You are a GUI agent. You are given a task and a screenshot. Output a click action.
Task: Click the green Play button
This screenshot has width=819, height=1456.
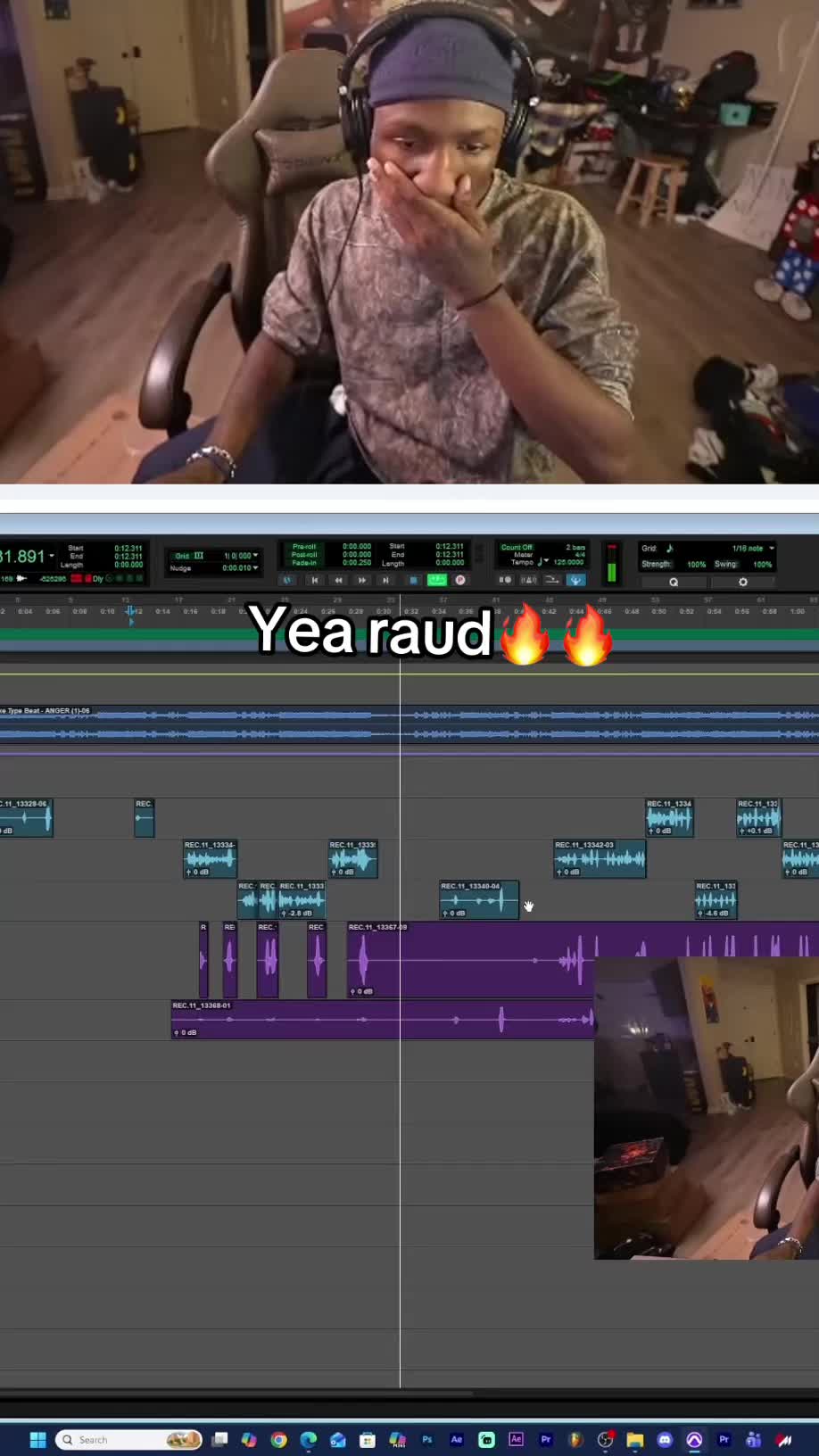point(436,580)
